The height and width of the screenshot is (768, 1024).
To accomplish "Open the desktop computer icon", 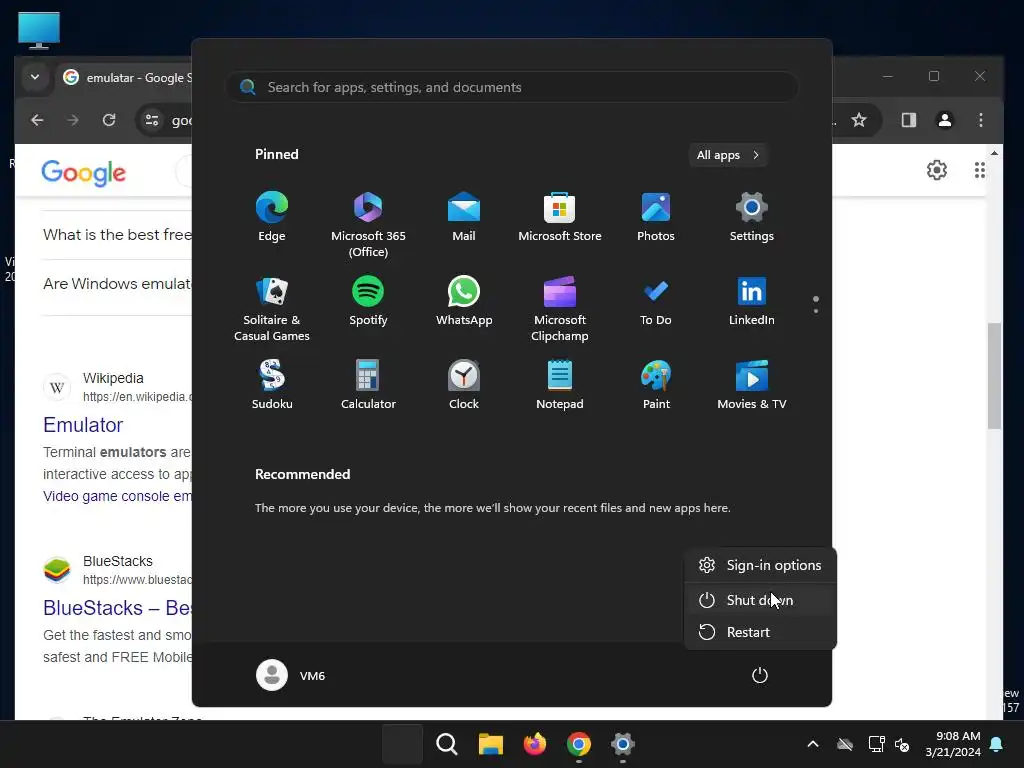I will (x=39, y=30).
